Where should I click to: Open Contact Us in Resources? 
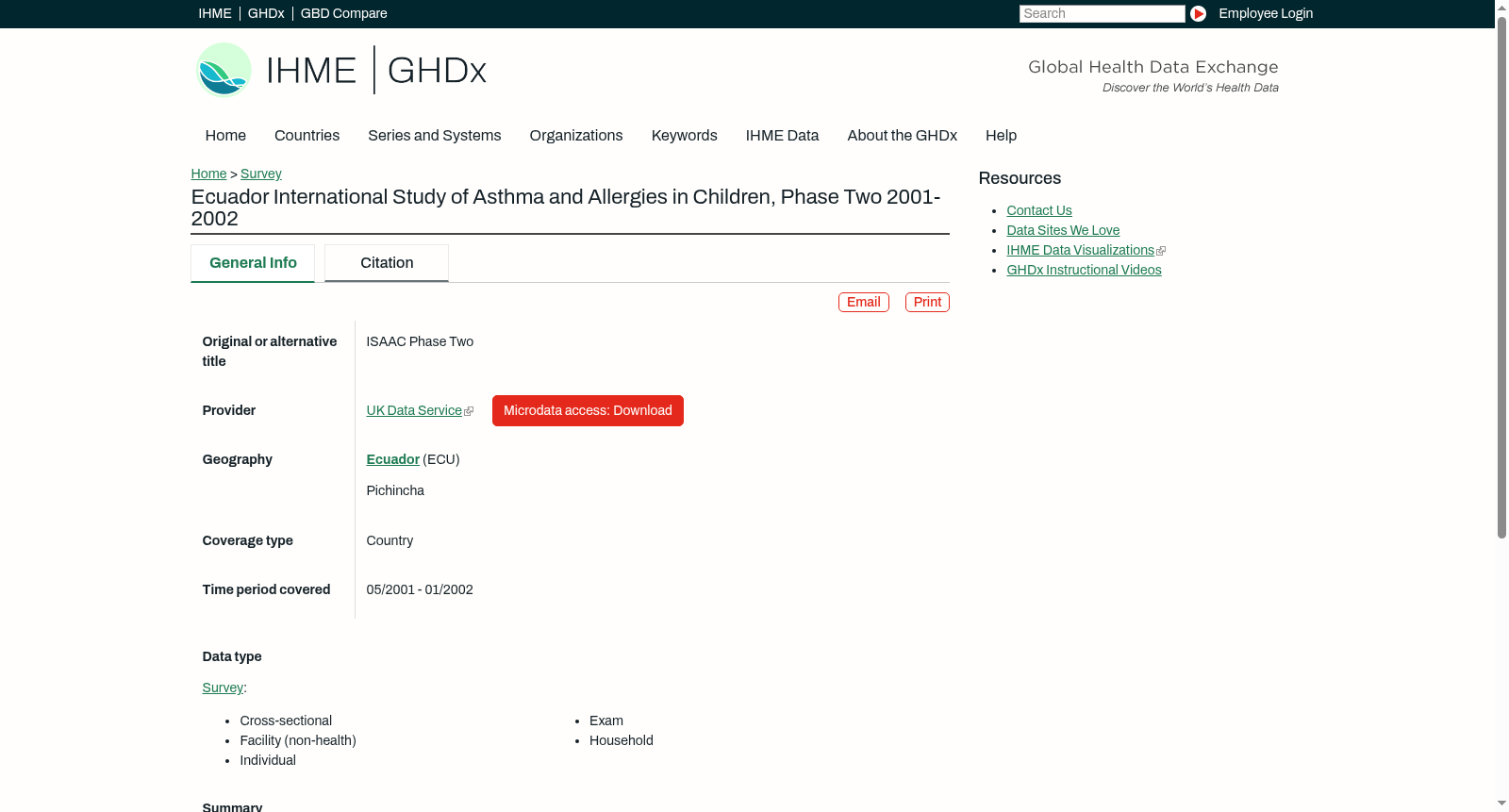point(1039,211)
